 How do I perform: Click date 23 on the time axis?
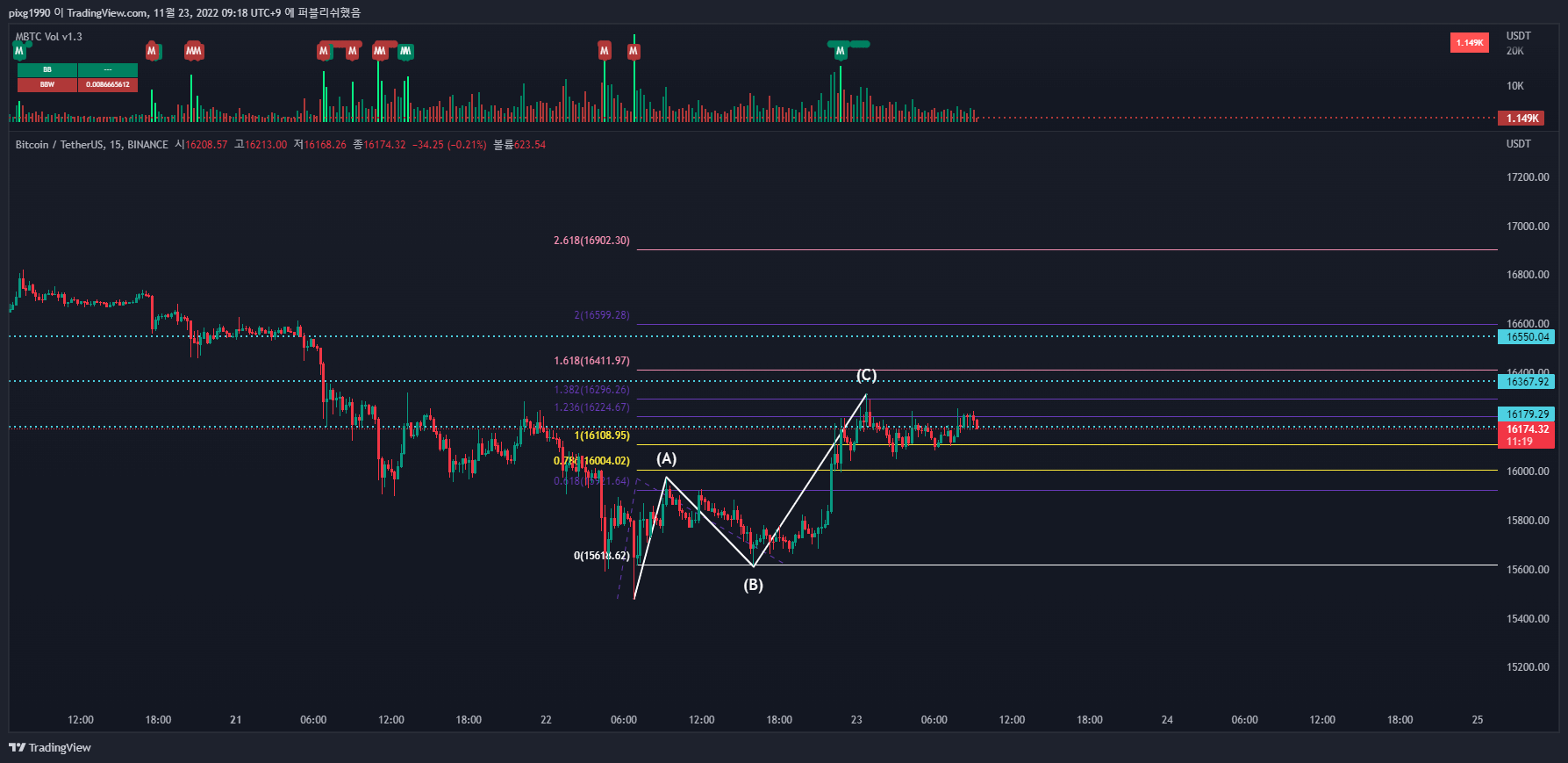pos(856,720)
